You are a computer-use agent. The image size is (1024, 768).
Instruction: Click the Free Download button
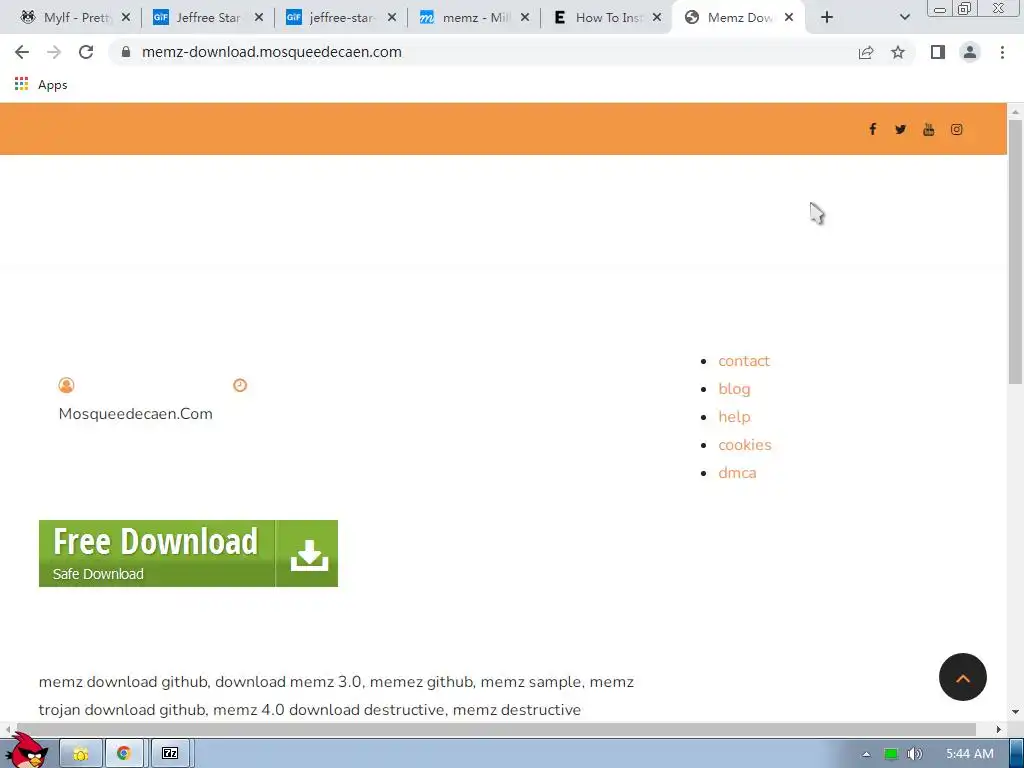tap(188, 553)
